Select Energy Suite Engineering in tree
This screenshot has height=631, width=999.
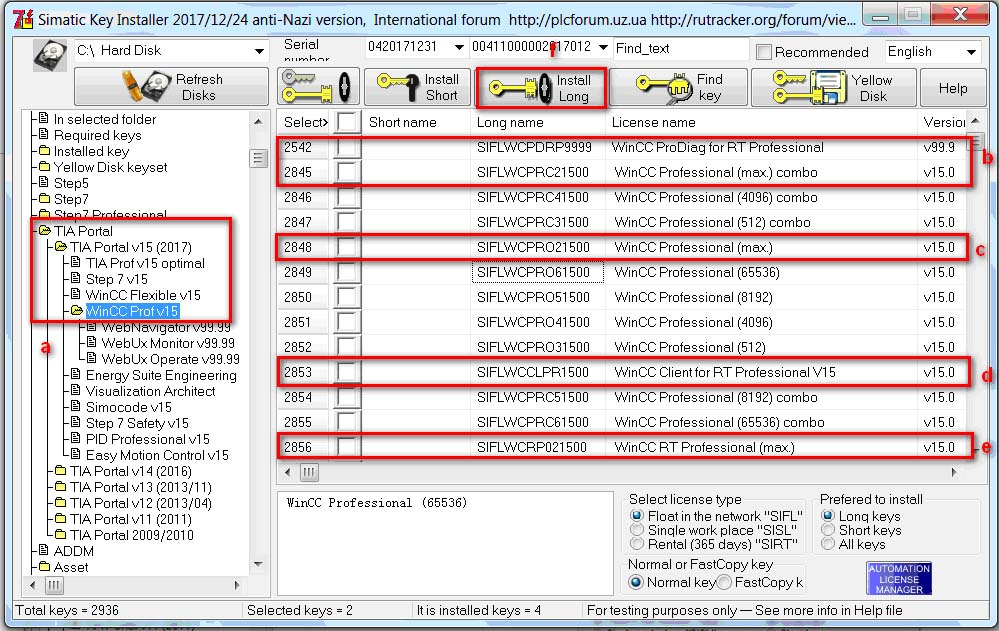click(x=161, y=375)
